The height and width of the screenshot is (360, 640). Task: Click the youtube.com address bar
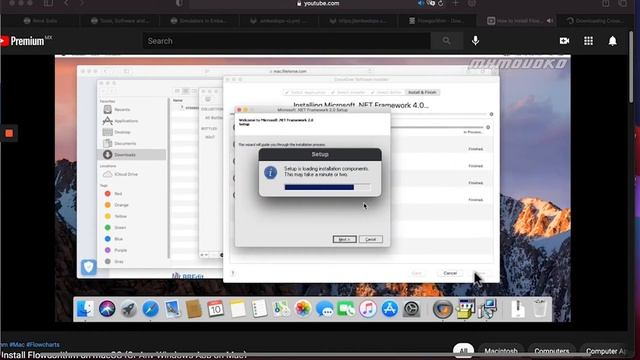[x=318, y=3]
